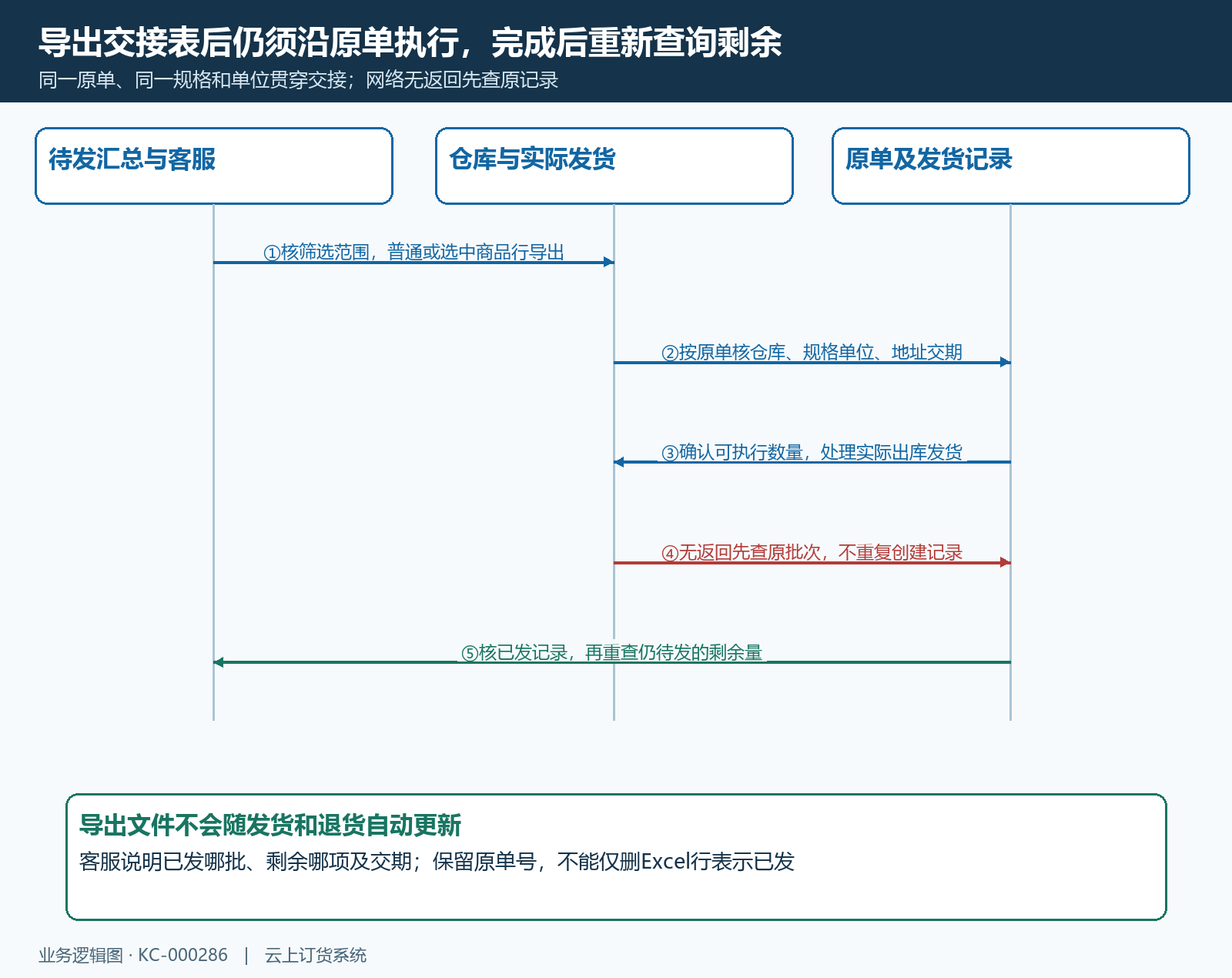
Task: Click subtitle 同一原单、同一规格和单位贯穿交接；网络无返回先查原记录
Action: coord(299,80)
